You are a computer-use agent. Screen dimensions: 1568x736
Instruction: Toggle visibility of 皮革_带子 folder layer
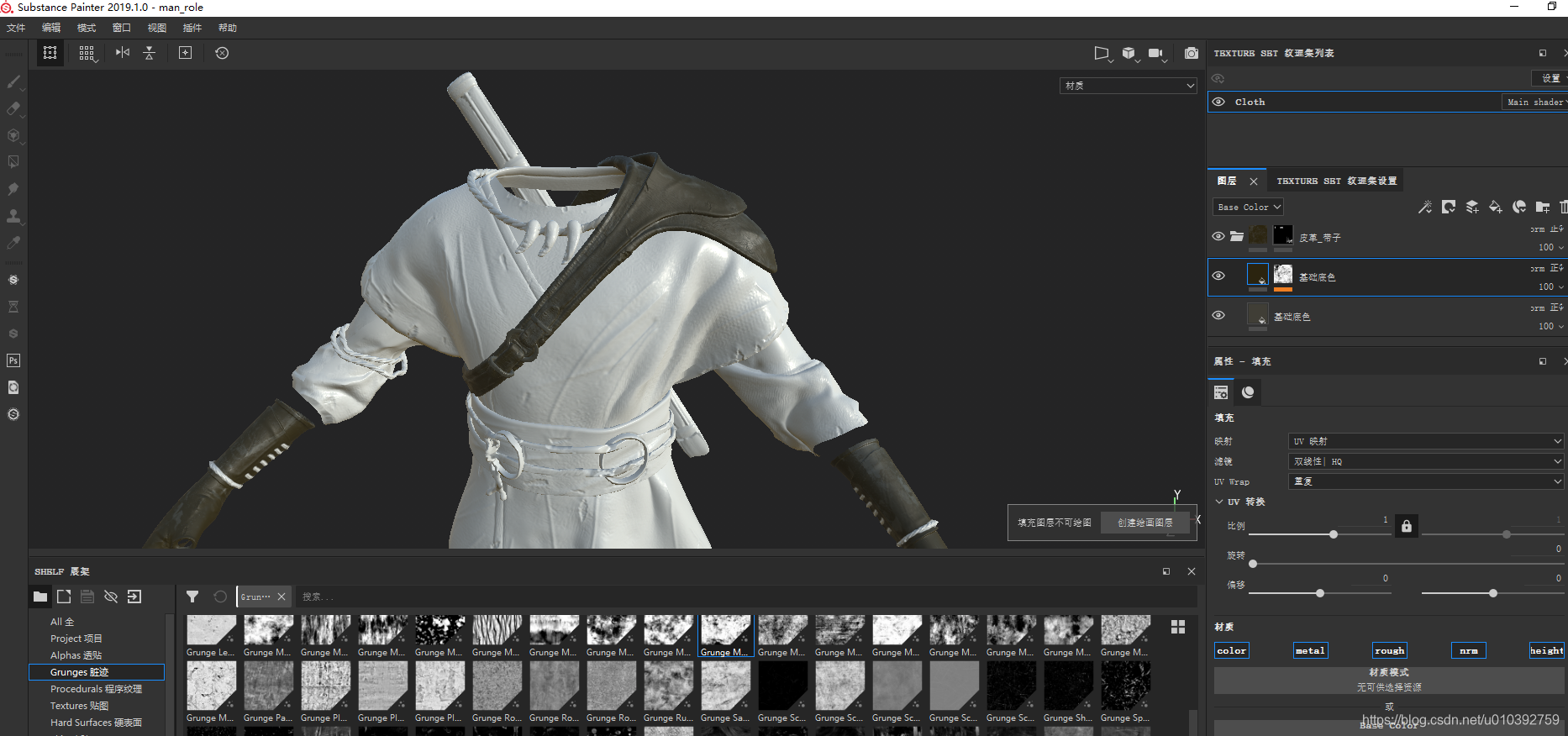pos(1218,236)
